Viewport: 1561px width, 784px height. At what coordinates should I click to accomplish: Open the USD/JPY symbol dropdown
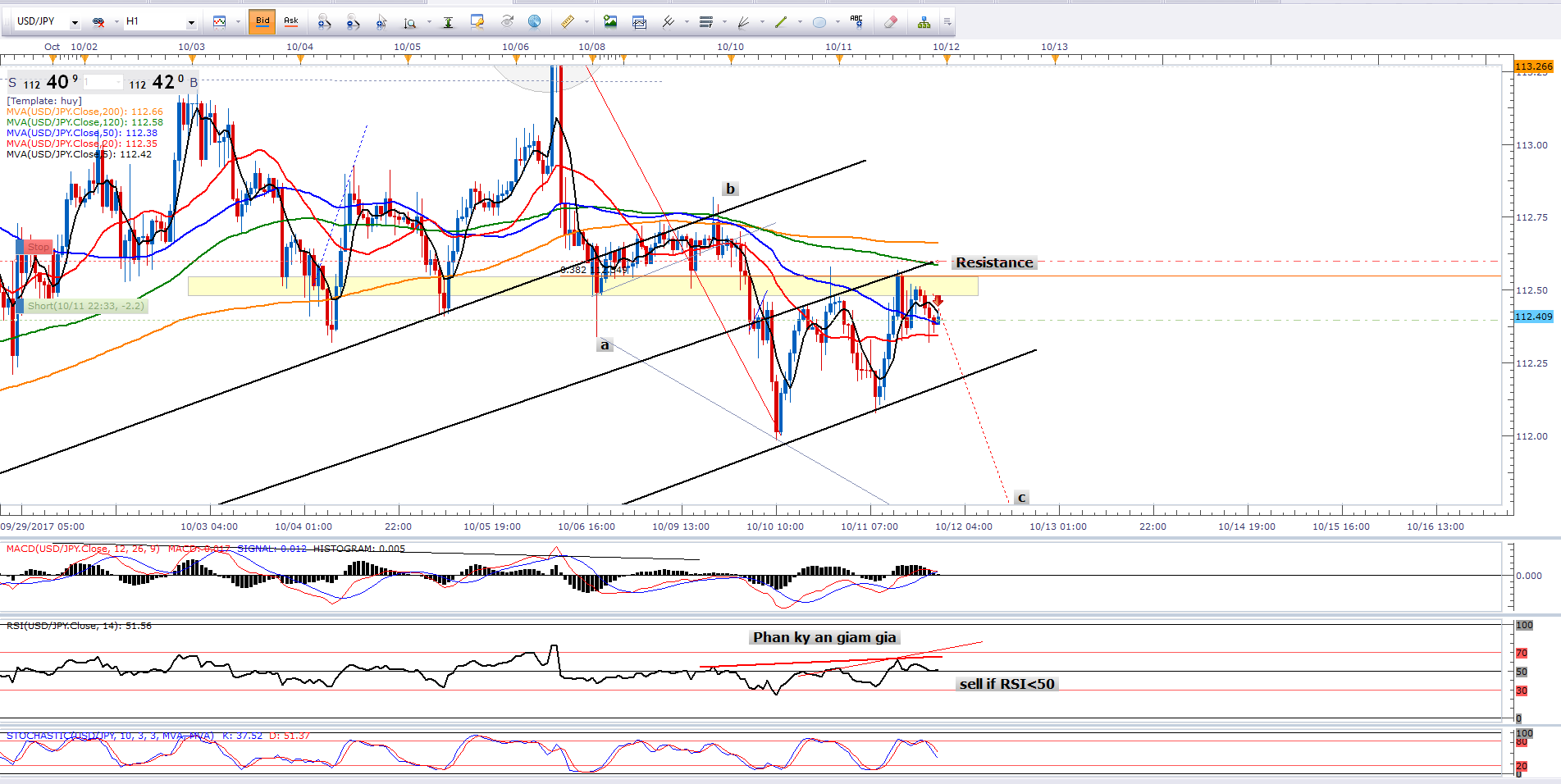[x=75, y=22]
